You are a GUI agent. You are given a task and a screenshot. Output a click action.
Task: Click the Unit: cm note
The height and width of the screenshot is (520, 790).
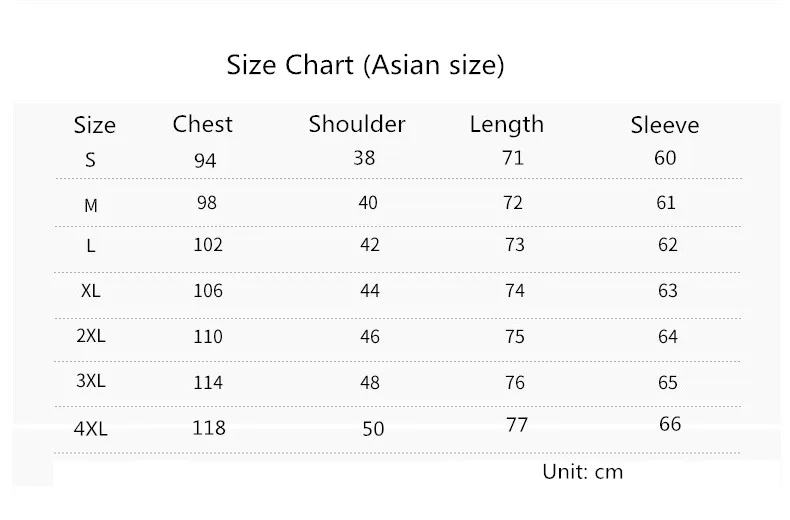(583, 472)
